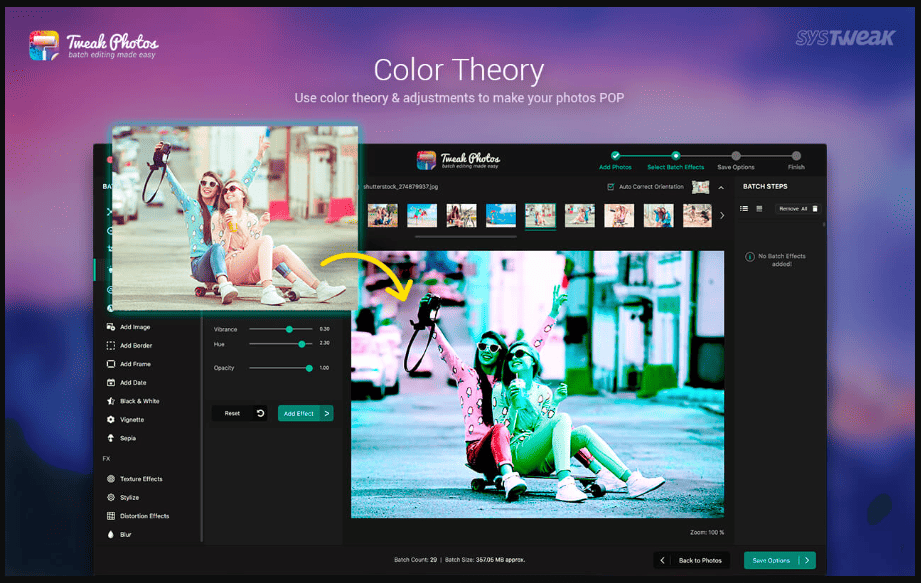This screenshot has width=921, height=583.
Task: Select the highlighted filmstrip thumbnail with teal underline
Action: click(540, 215)
